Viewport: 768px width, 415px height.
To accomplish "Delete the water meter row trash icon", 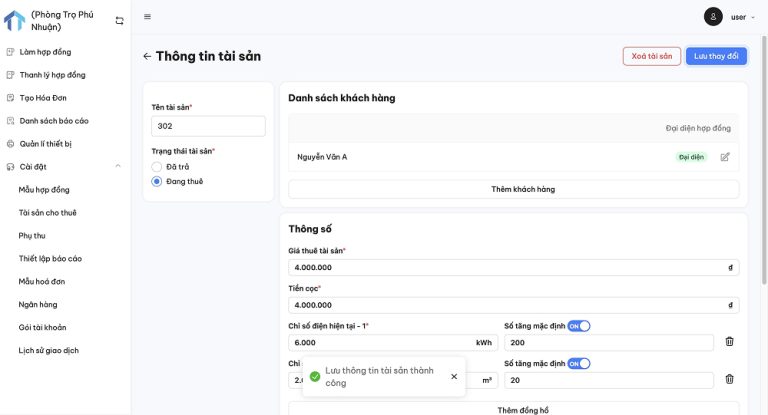I will tap(729, 379).
